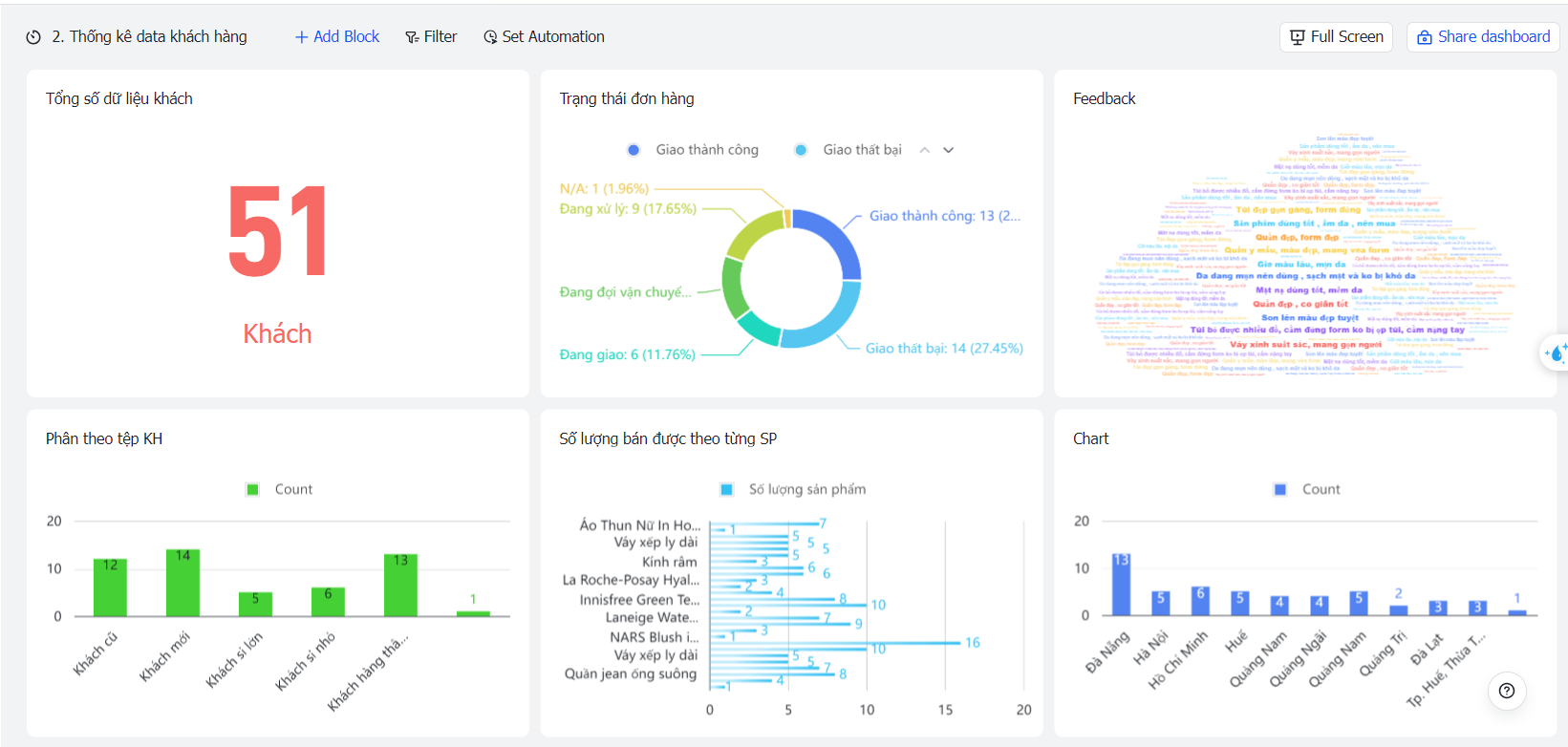This screenshot has height=747, width=1568.
Task: Click light blue 'Số lượng sản phẩm' legend square
Action: click(x=726, y=489)
